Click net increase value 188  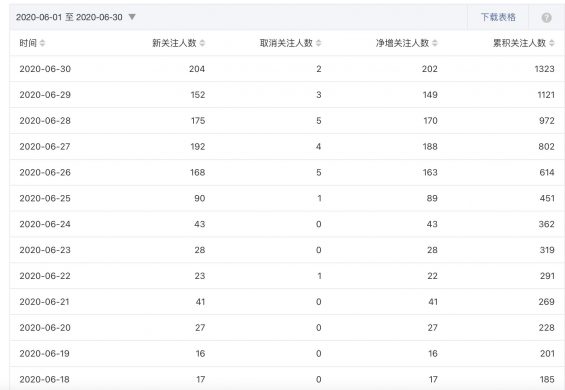[430, 147]
